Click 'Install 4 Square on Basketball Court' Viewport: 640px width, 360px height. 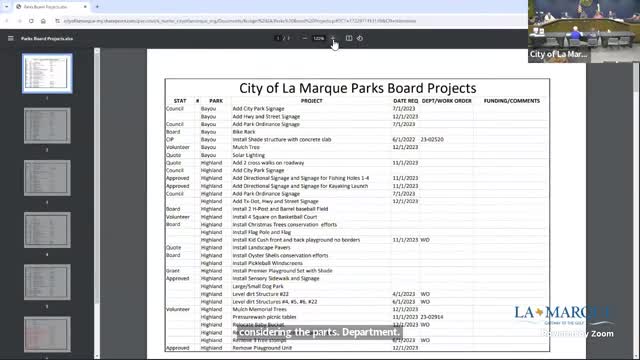tap(275, 217)
